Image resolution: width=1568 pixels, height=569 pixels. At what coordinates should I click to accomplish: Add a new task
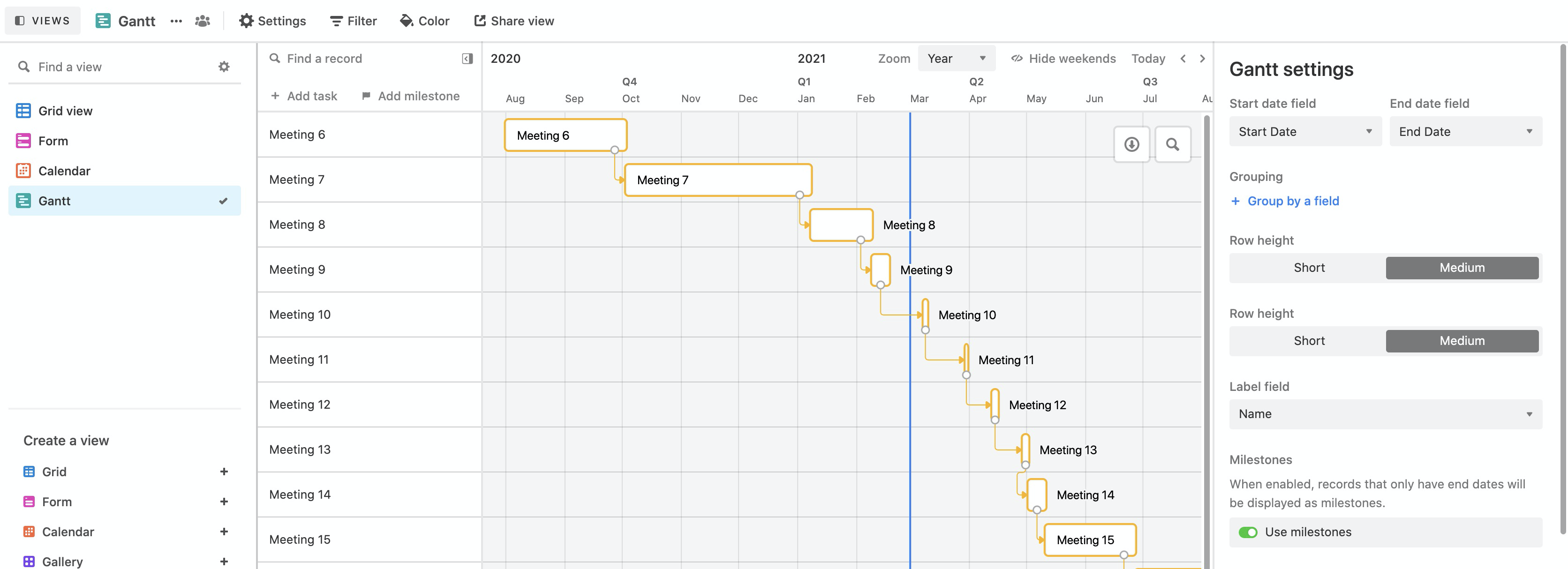pos(304,96)
